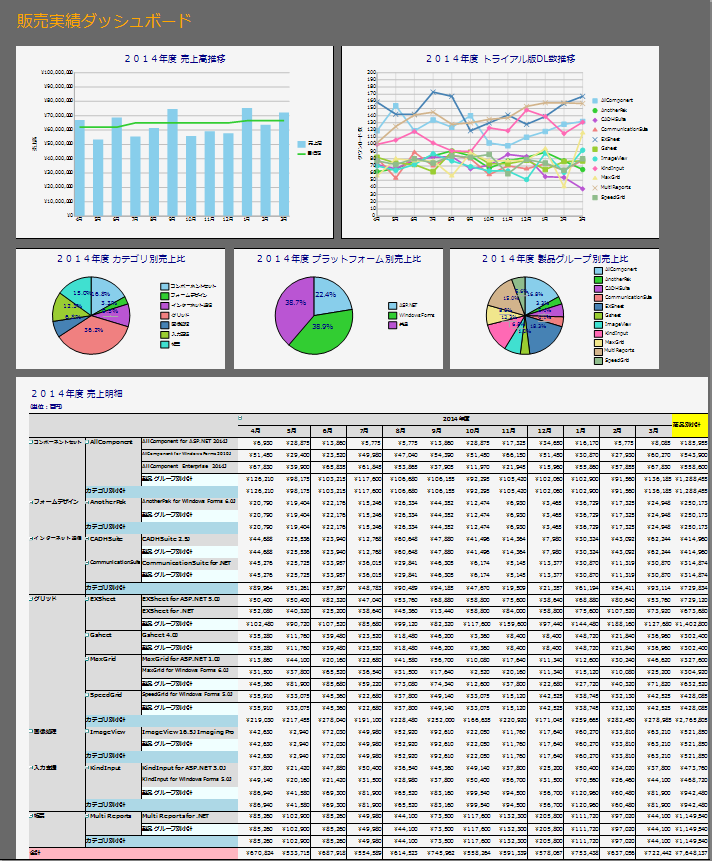Click AllComponent legend marker in trial DL chart

(x=595, y=101)
